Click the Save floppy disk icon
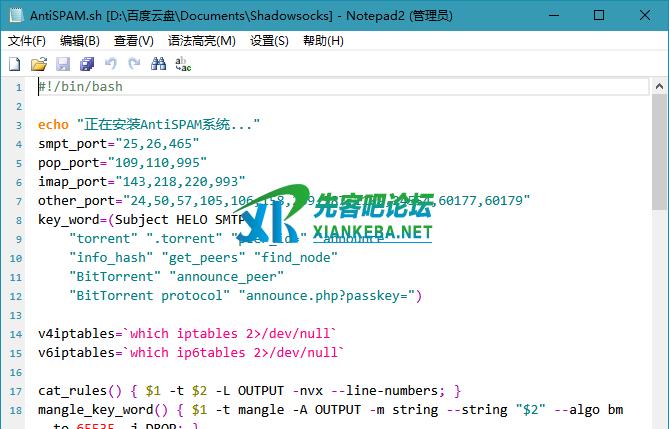This screenshot has width=669, height=429. pyautogui.click(x=62, y=64)
